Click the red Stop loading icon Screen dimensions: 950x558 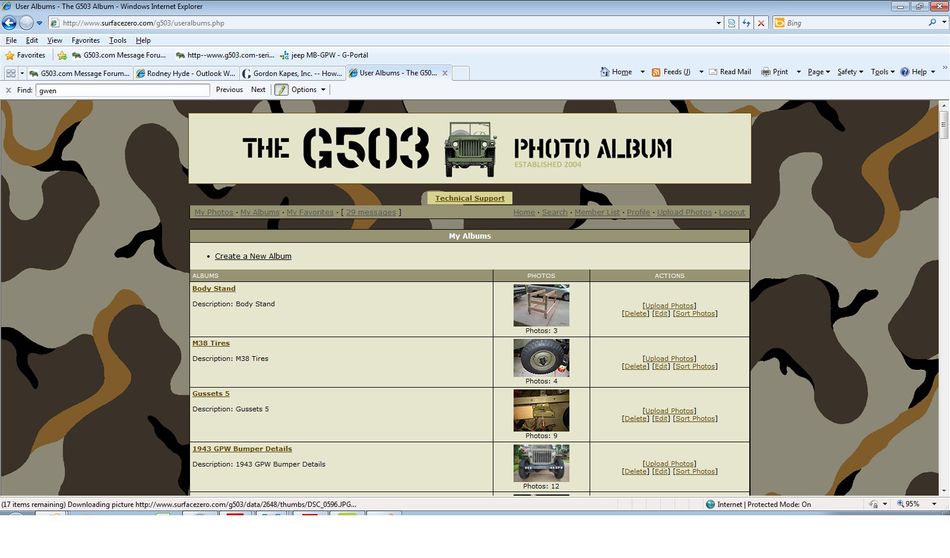(761, 23)
